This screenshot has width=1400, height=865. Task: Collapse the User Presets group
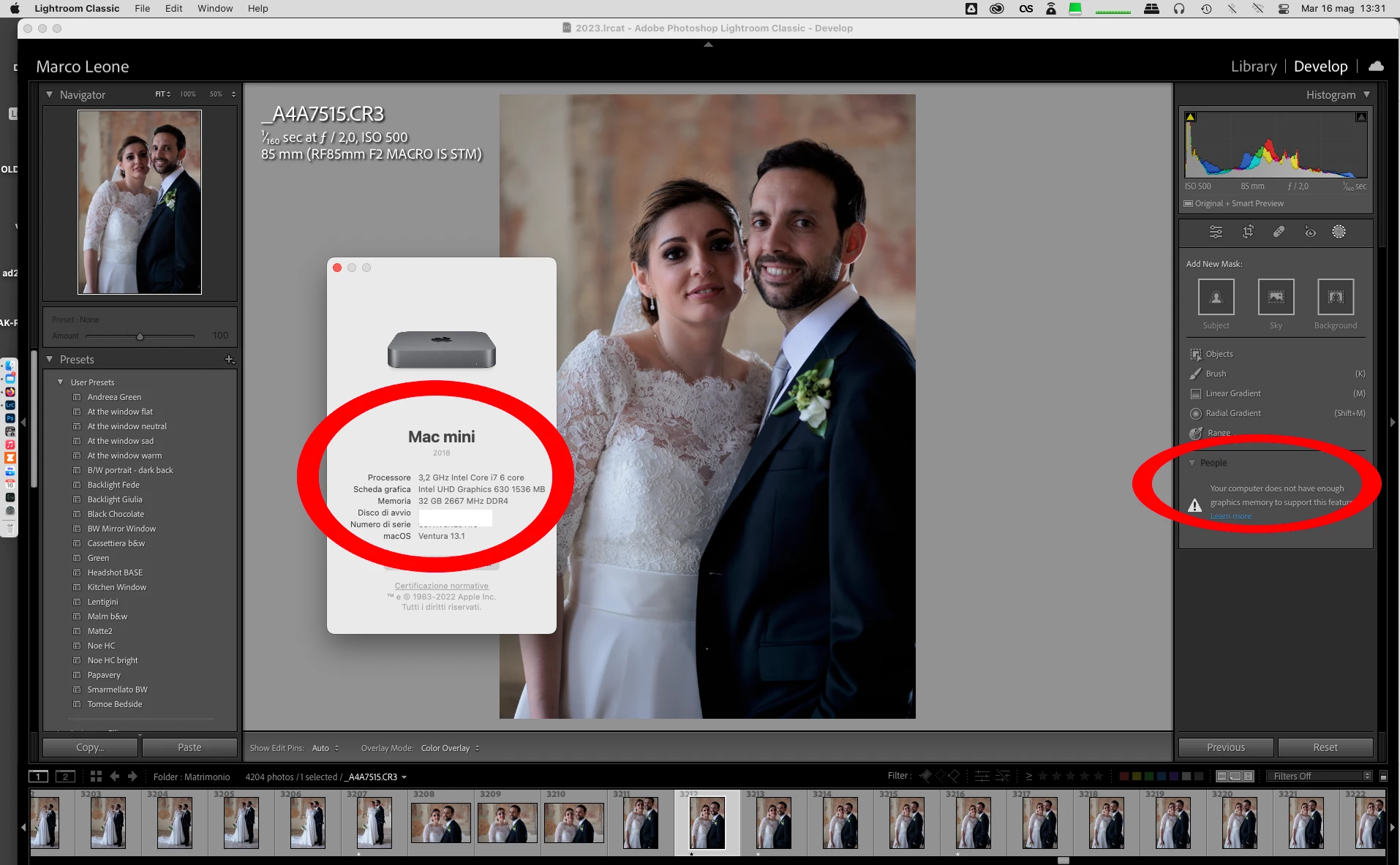coord(61,382)
